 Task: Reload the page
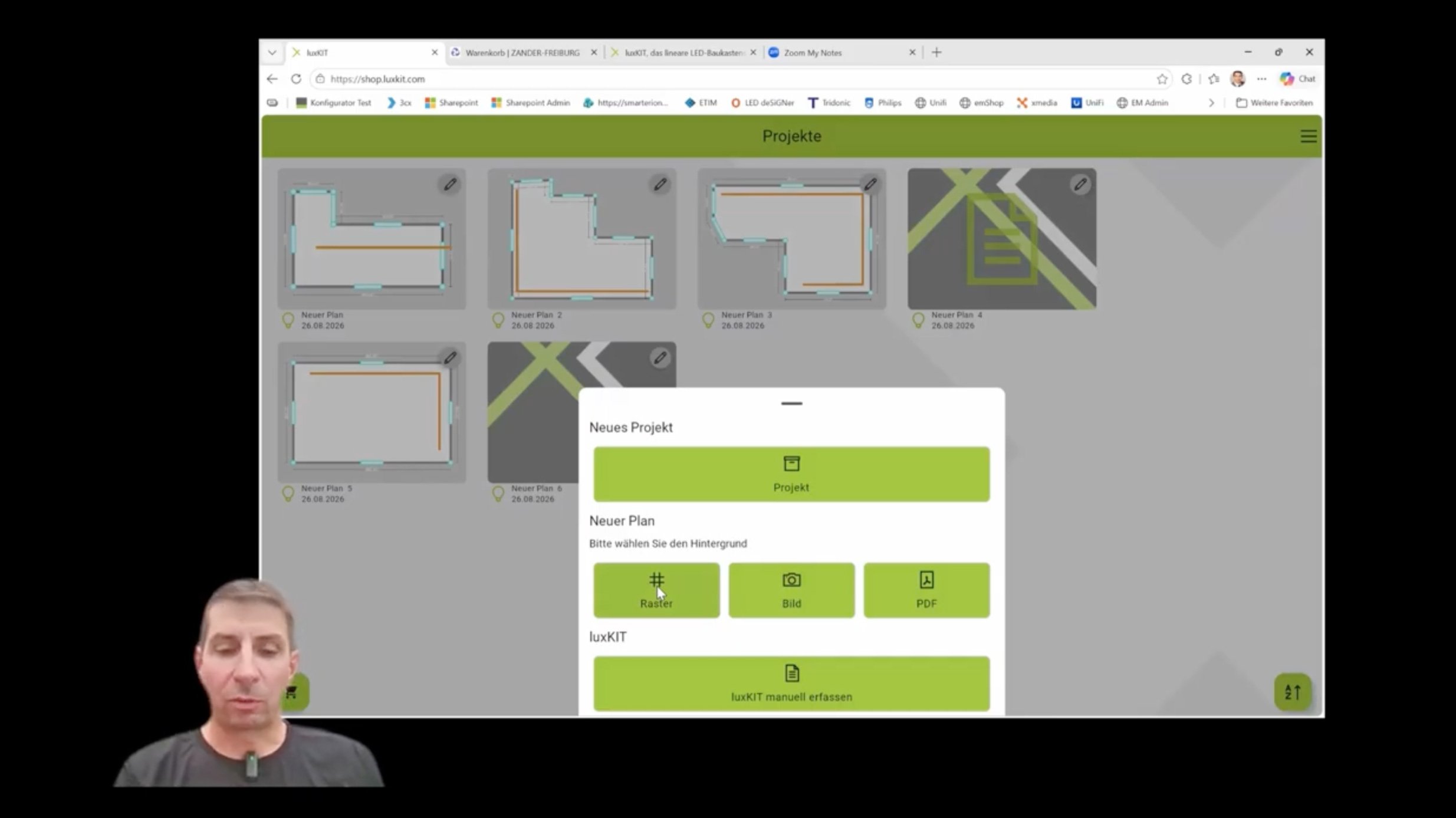[296, 78]
